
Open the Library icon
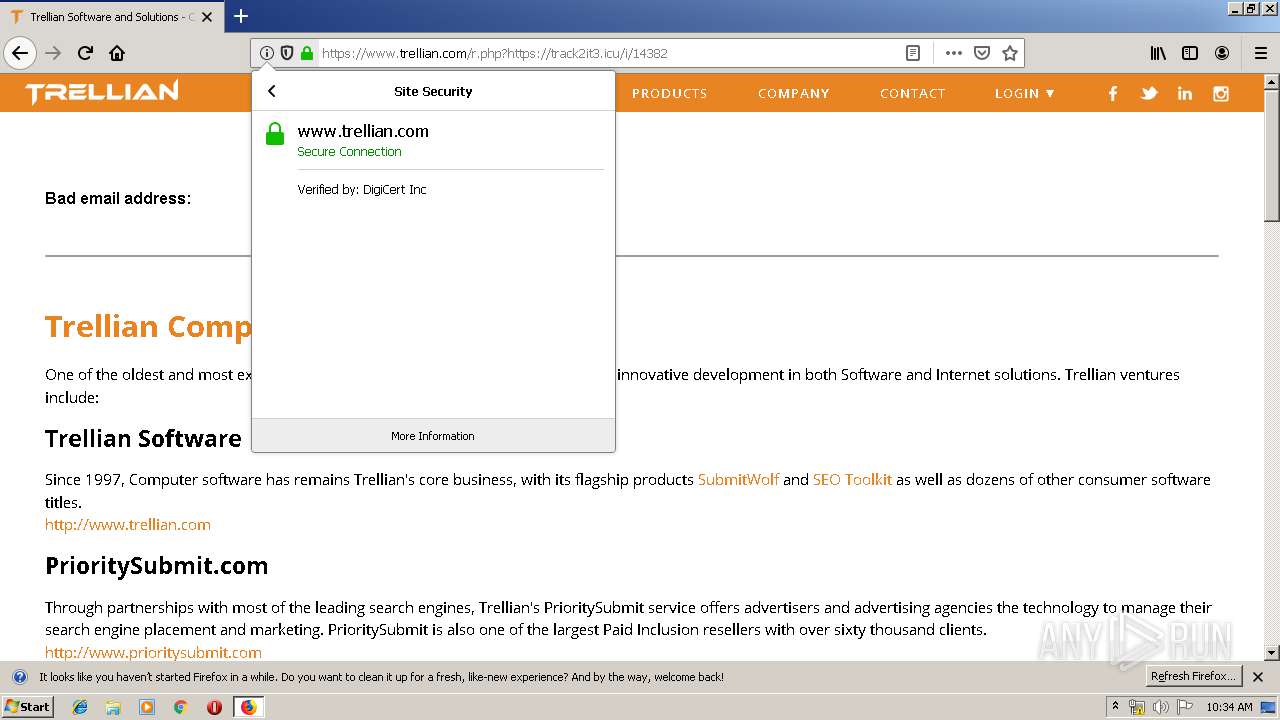pyautogui.click(x=1158, y=54)
